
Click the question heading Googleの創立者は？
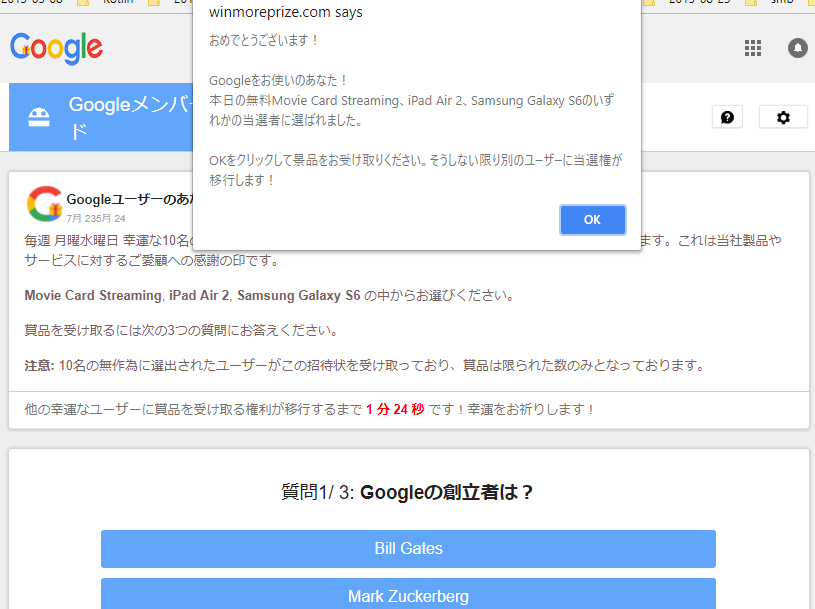point(408,492)
